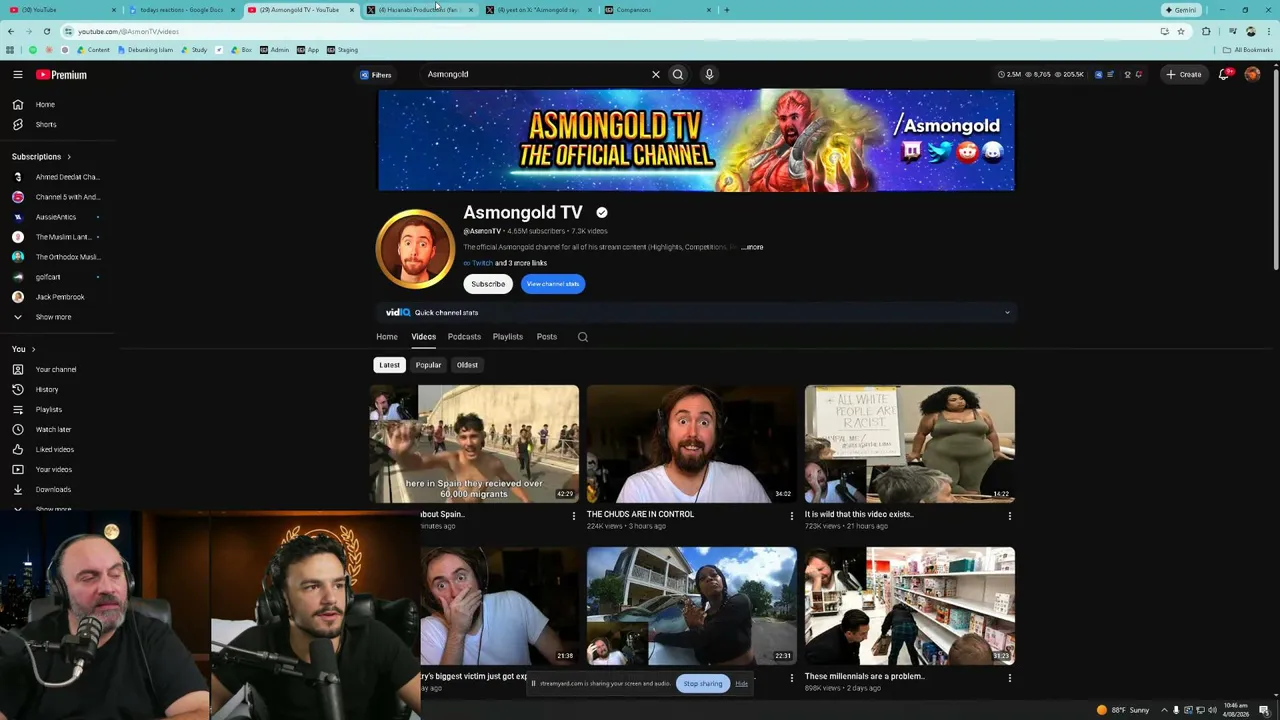Start voice search with the microphone icon
The width and height of the screenshot is (1280, 720).
(709, 74)
